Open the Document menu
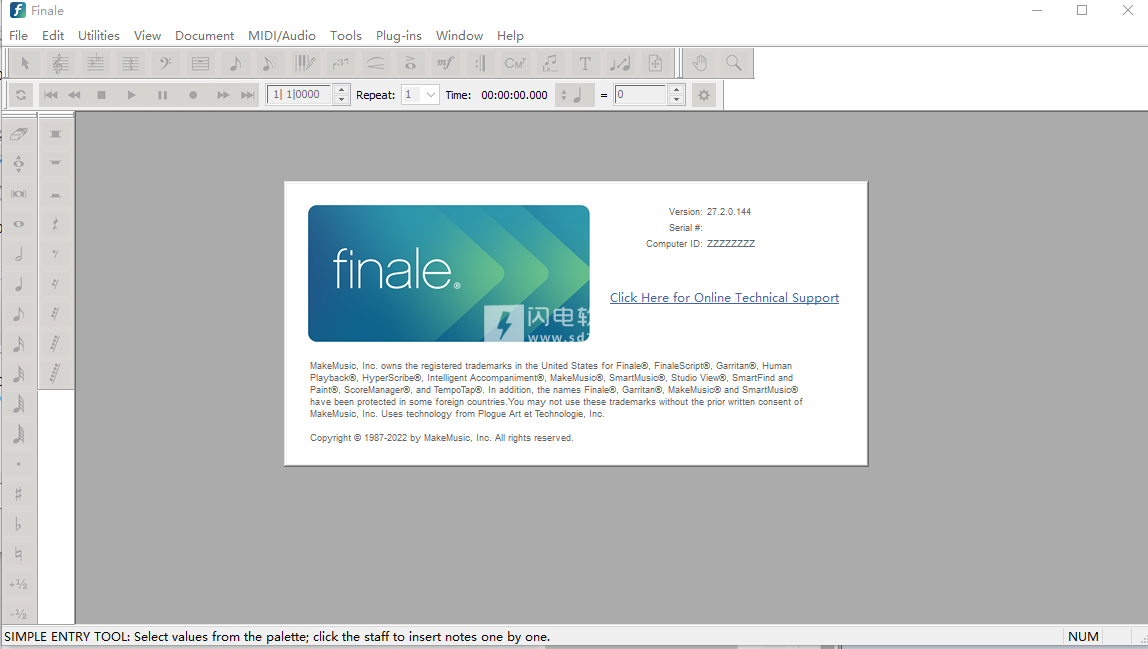Screen dimensions: 1148x649 (204, 35)
